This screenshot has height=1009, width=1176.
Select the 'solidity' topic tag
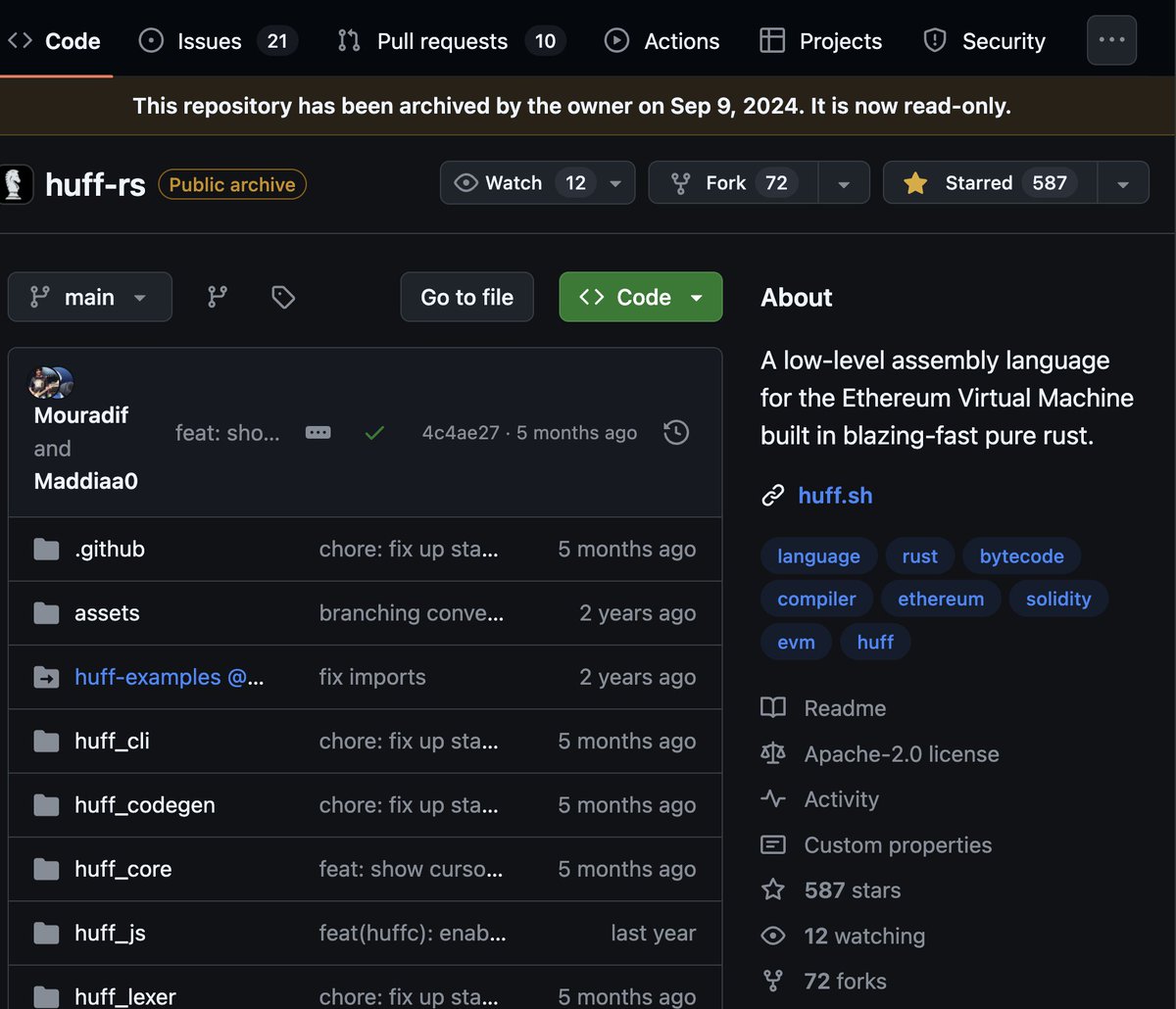tap(1058, 599)
